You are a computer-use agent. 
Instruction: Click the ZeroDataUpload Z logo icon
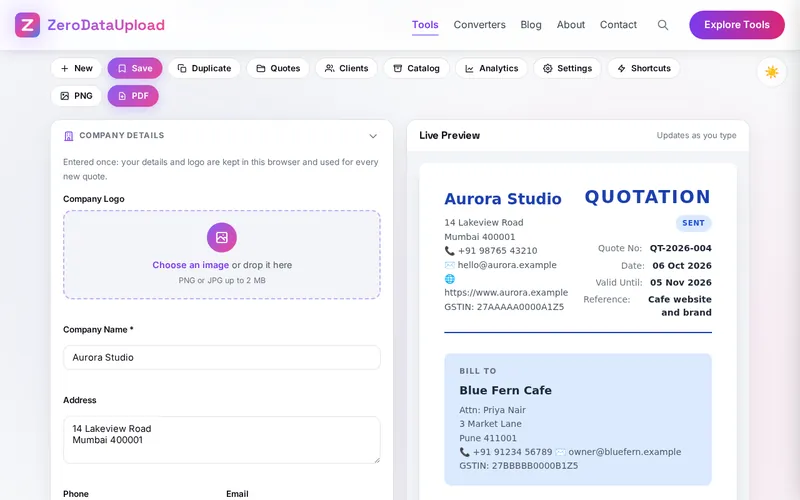click(x=28, y=25)
